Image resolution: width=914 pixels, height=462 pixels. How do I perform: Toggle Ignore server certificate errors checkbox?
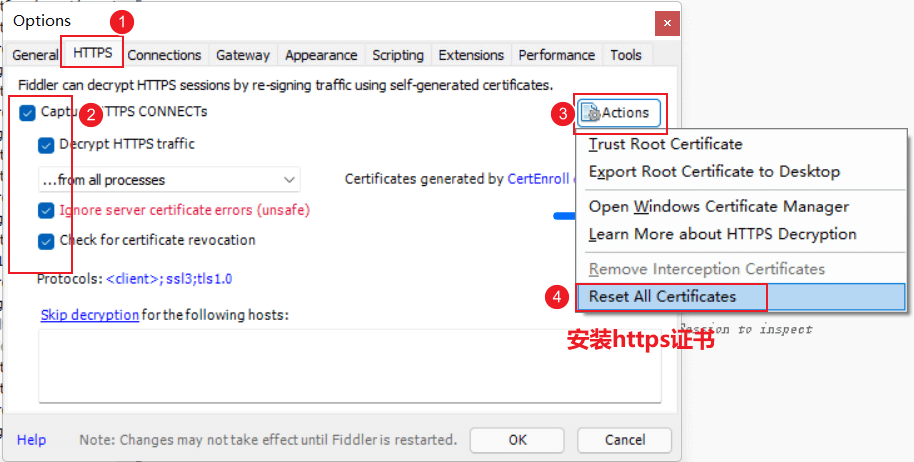46,210
